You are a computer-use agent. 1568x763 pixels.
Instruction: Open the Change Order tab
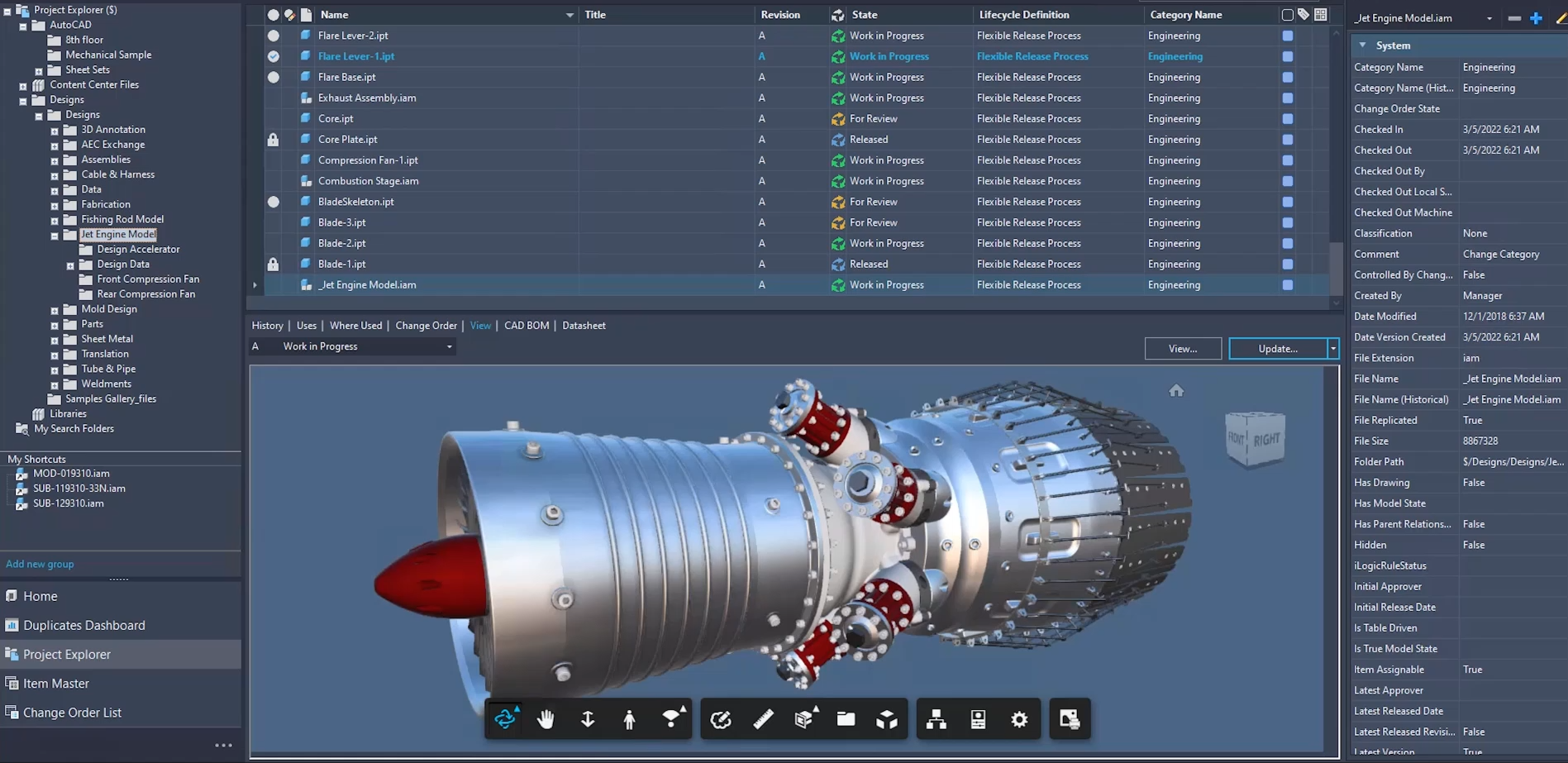pos(427,326)
